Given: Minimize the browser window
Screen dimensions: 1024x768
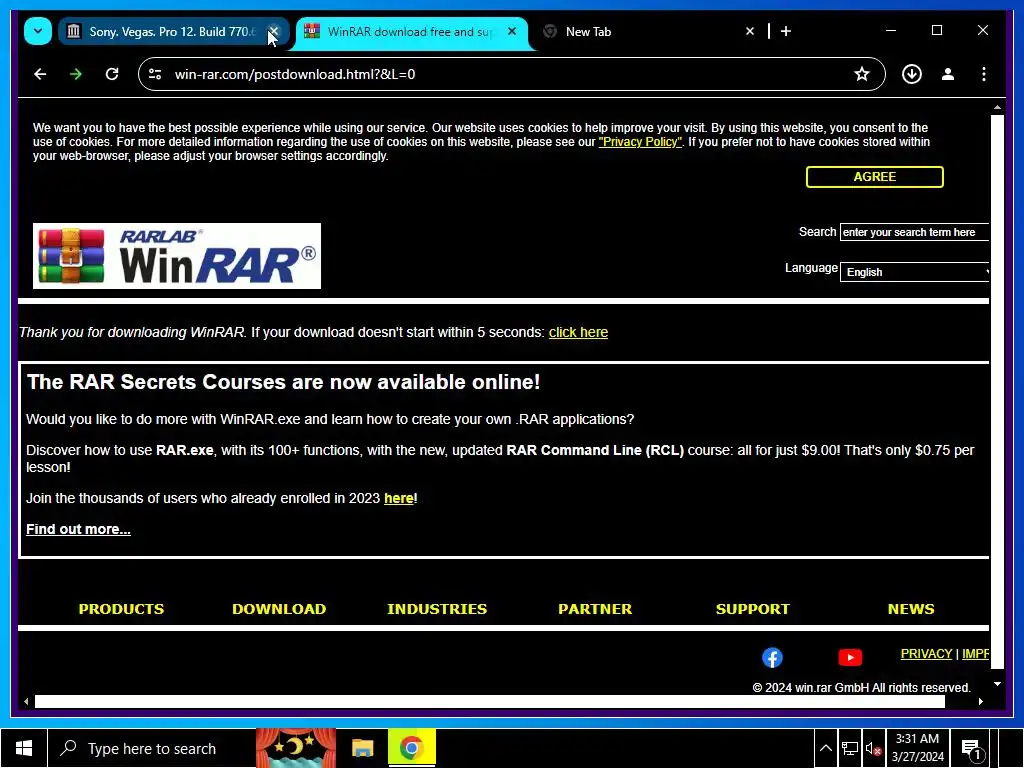Looking at the screenshot, I should [x=891, y=31].
